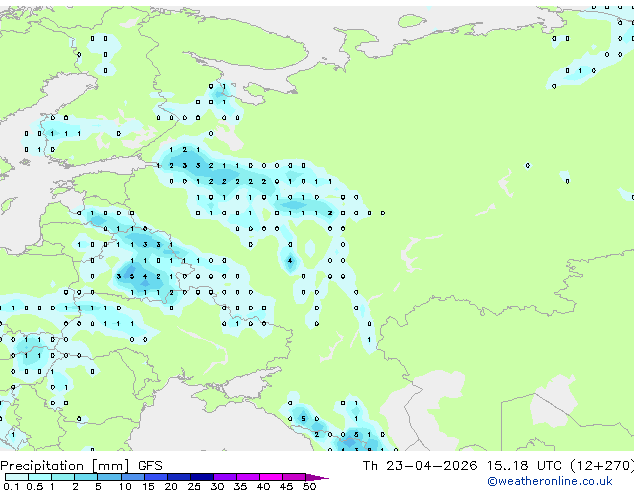Image resolution: width=634 pixels, height=490 pixels.
Task: Click the '40' legend scale label
Action: tap(263, 486)
